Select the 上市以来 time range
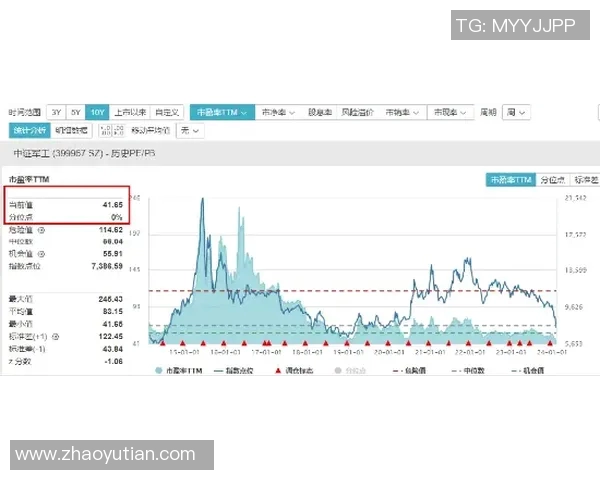Screen dimensions: 600x480 click(130, 112)
